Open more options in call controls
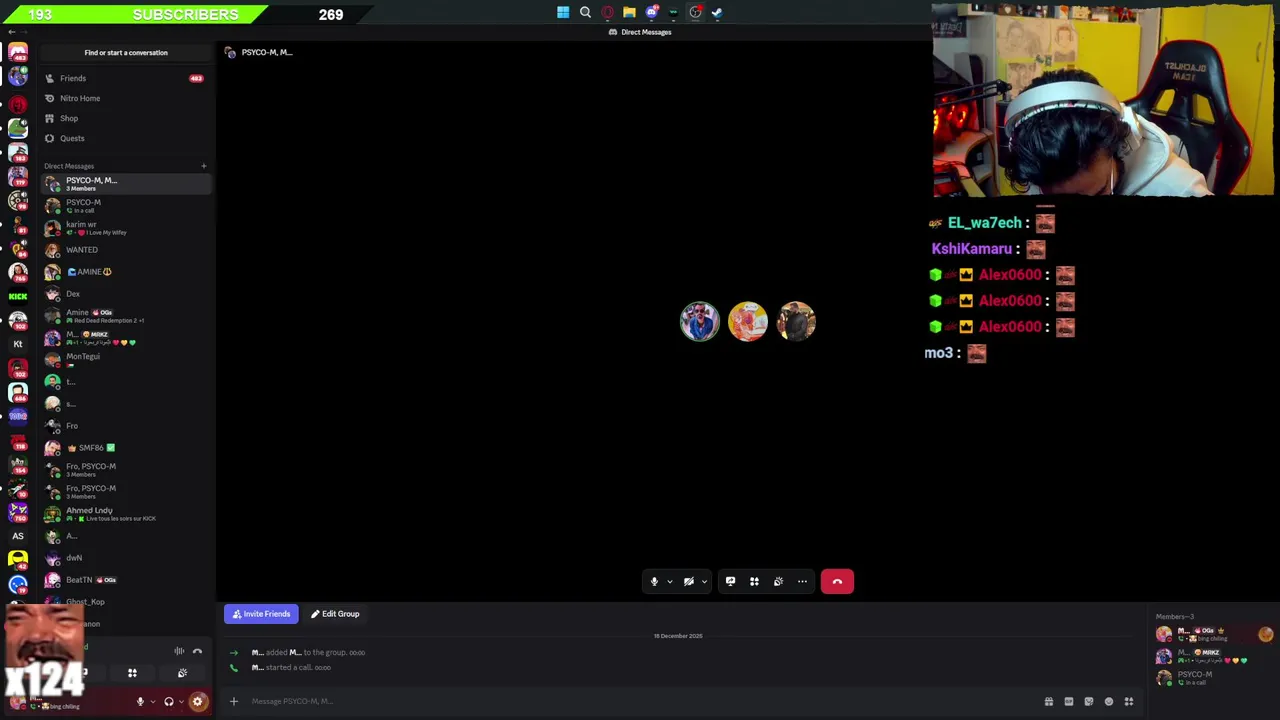Viewport: 1280px width, 720px height. pyautogui.click(x=802, y=581)
